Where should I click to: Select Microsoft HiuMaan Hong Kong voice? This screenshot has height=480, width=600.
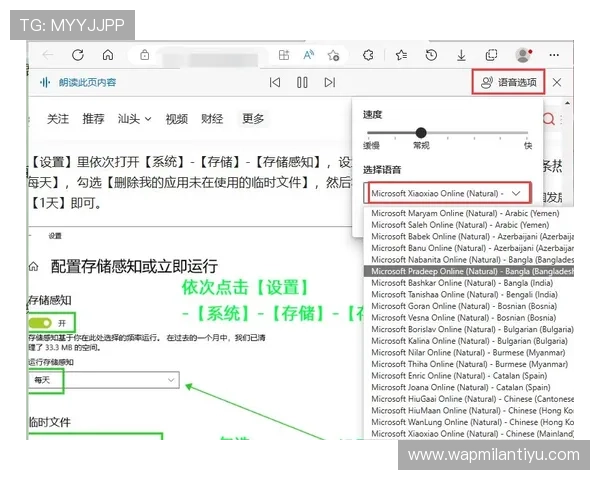[x=469, y=411]
